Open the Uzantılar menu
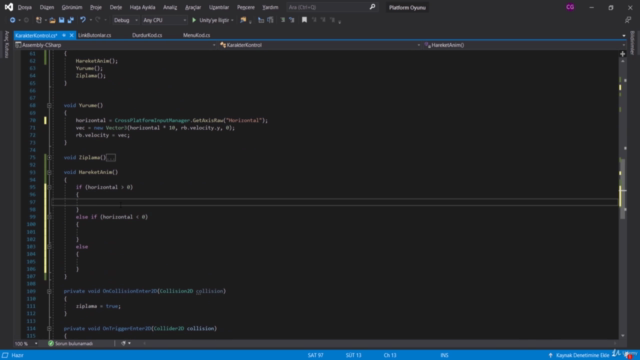This screenshot has width=640, height=360. [x=219, y=7]
